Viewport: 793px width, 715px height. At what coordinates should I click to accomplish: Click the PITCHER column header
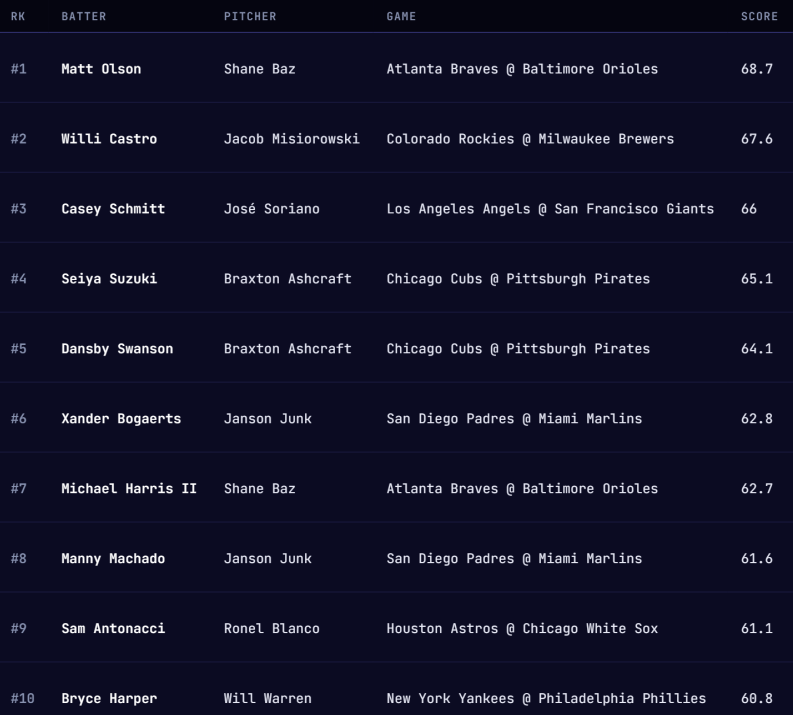[x=250, y=16]
